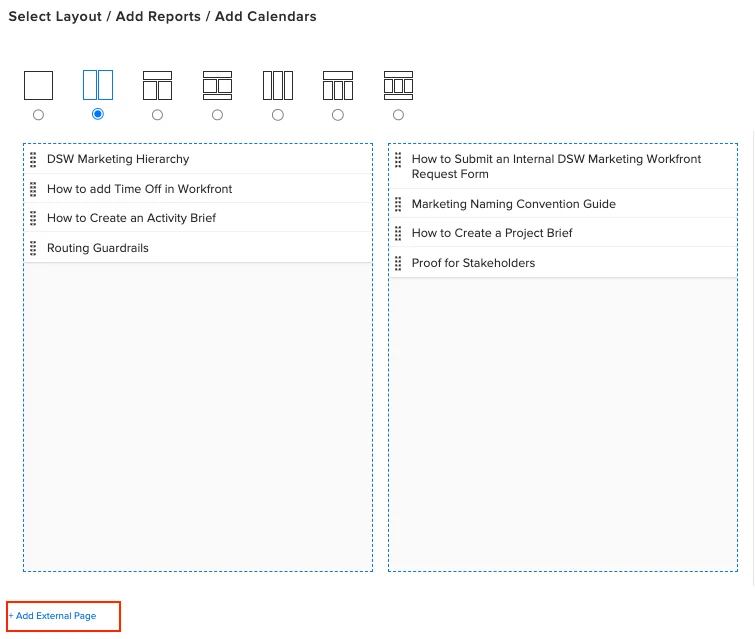755x639 pixels.
Task: Click drag handle for How to Submit Request Form
Action: tap(398, 159)
